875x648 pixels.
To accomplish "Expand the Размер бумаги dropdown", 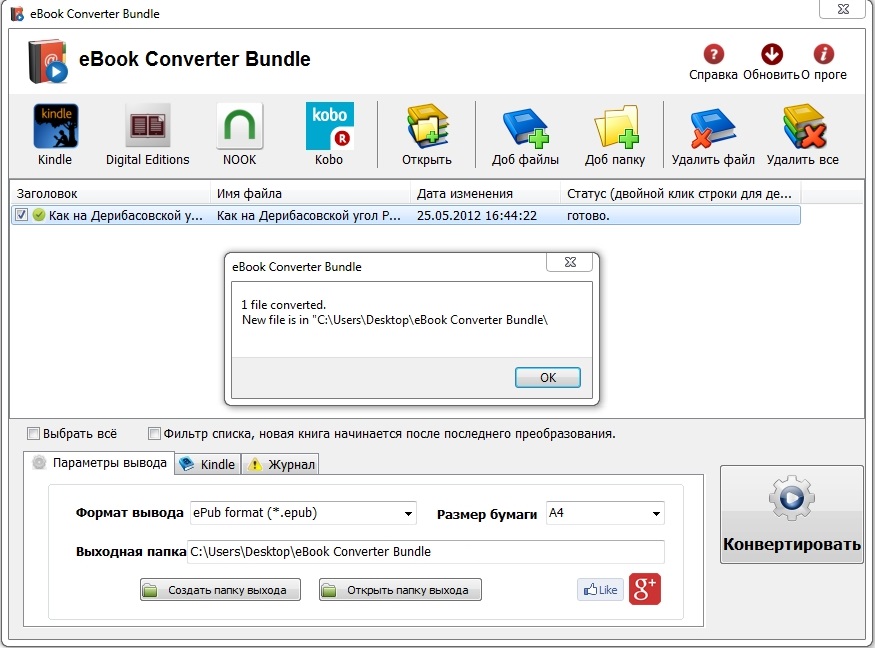I will [x=656, y=513].
